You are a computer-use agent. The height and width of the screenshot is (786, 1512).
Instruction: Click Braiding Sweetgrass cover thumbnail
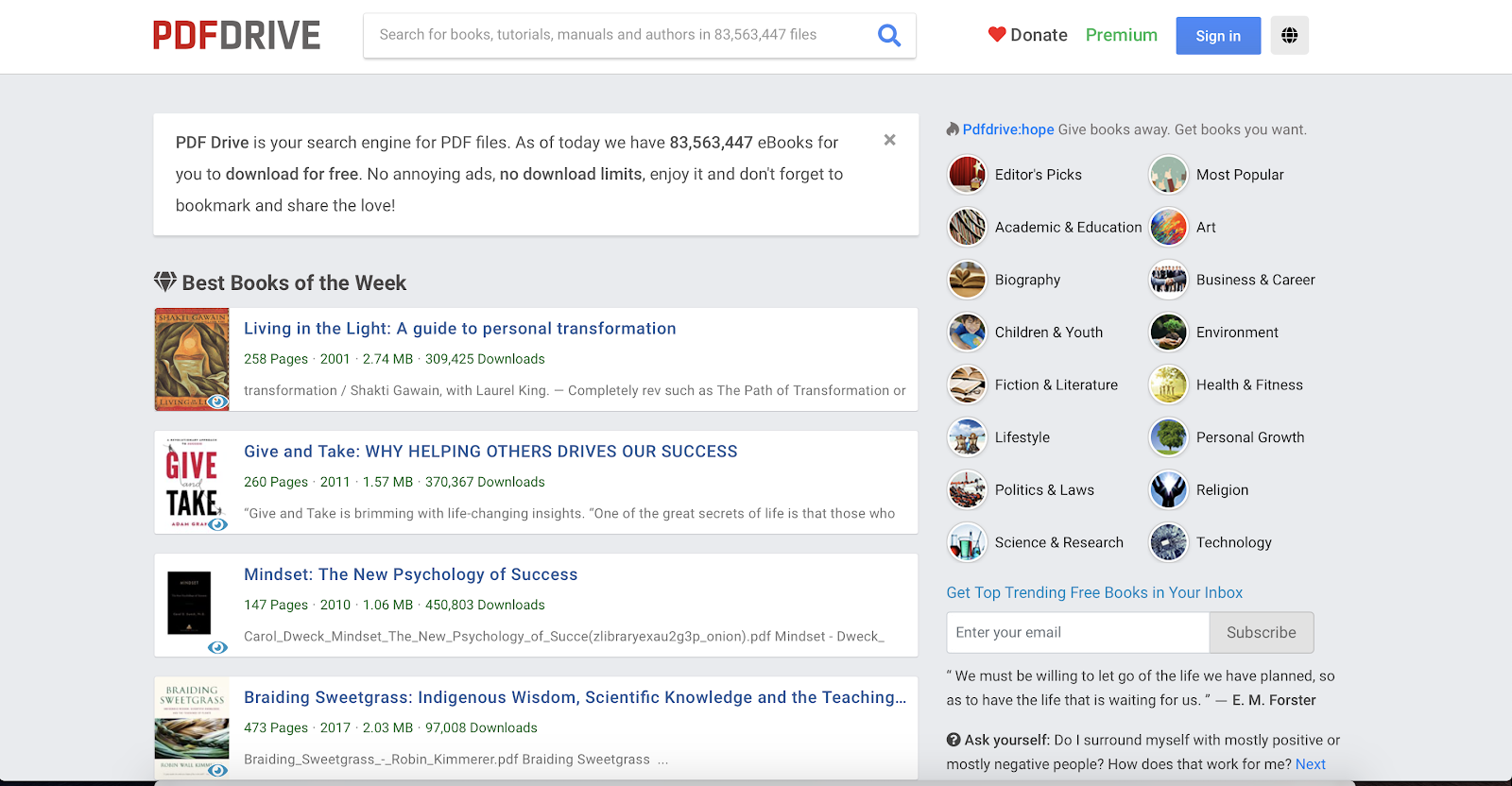(192, 727)
